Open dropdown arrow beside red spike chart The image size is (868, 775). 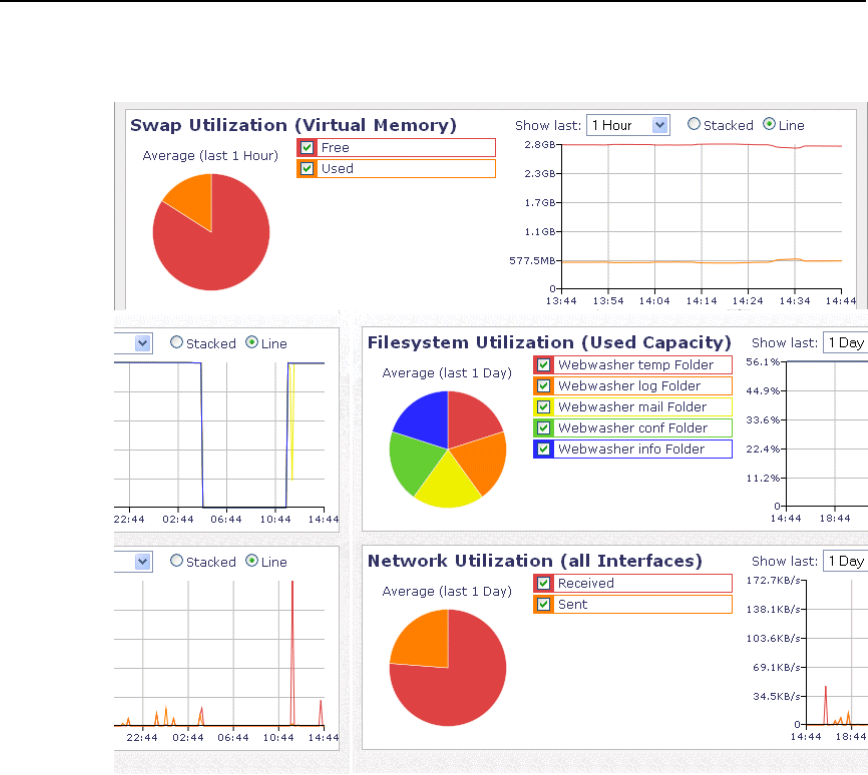tap(143, 562)
